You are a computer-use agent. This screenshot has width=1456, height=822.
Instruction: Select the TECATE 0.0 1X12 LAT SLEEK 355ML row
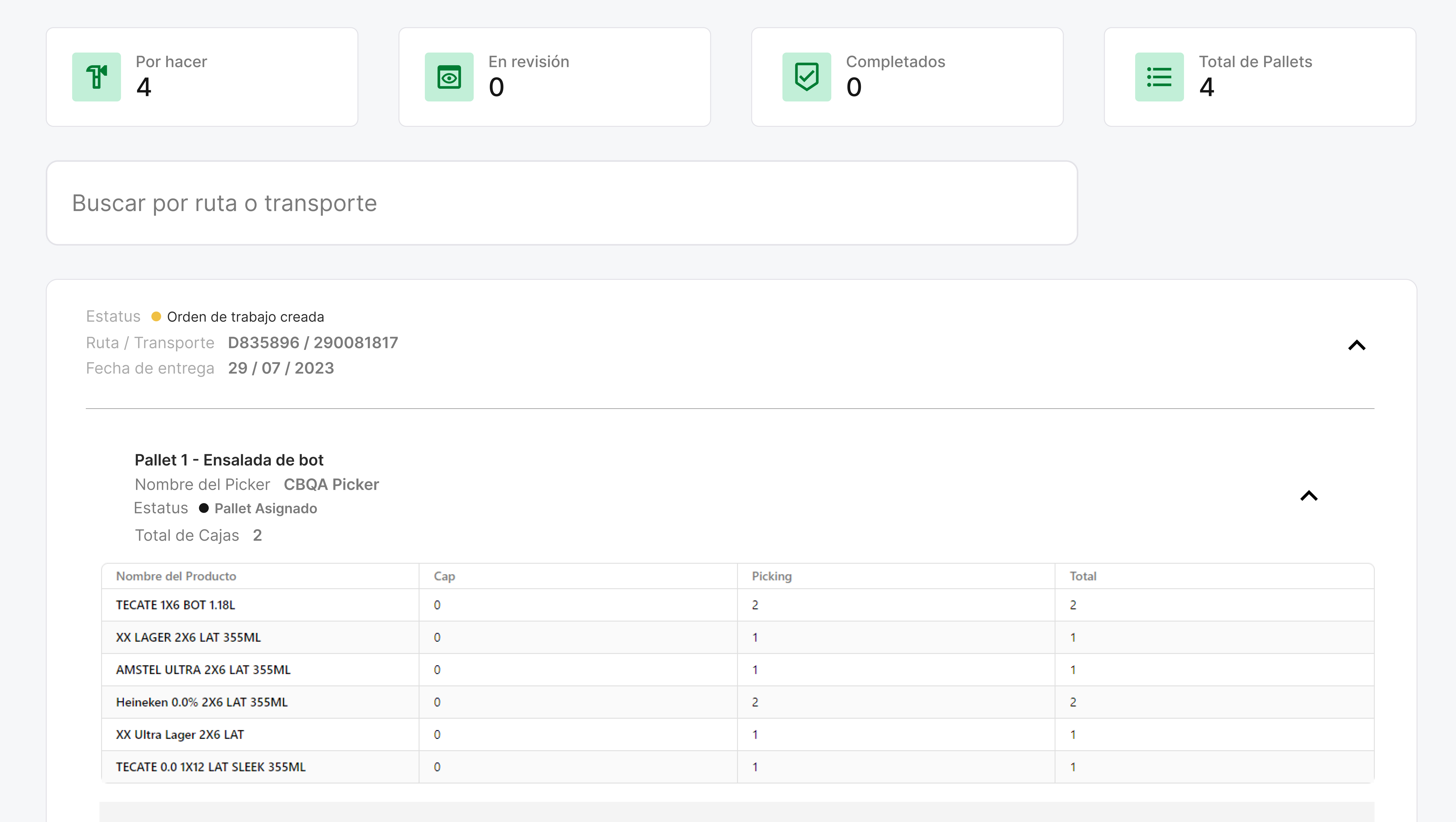pyautogui.click(x=738, y=767)
